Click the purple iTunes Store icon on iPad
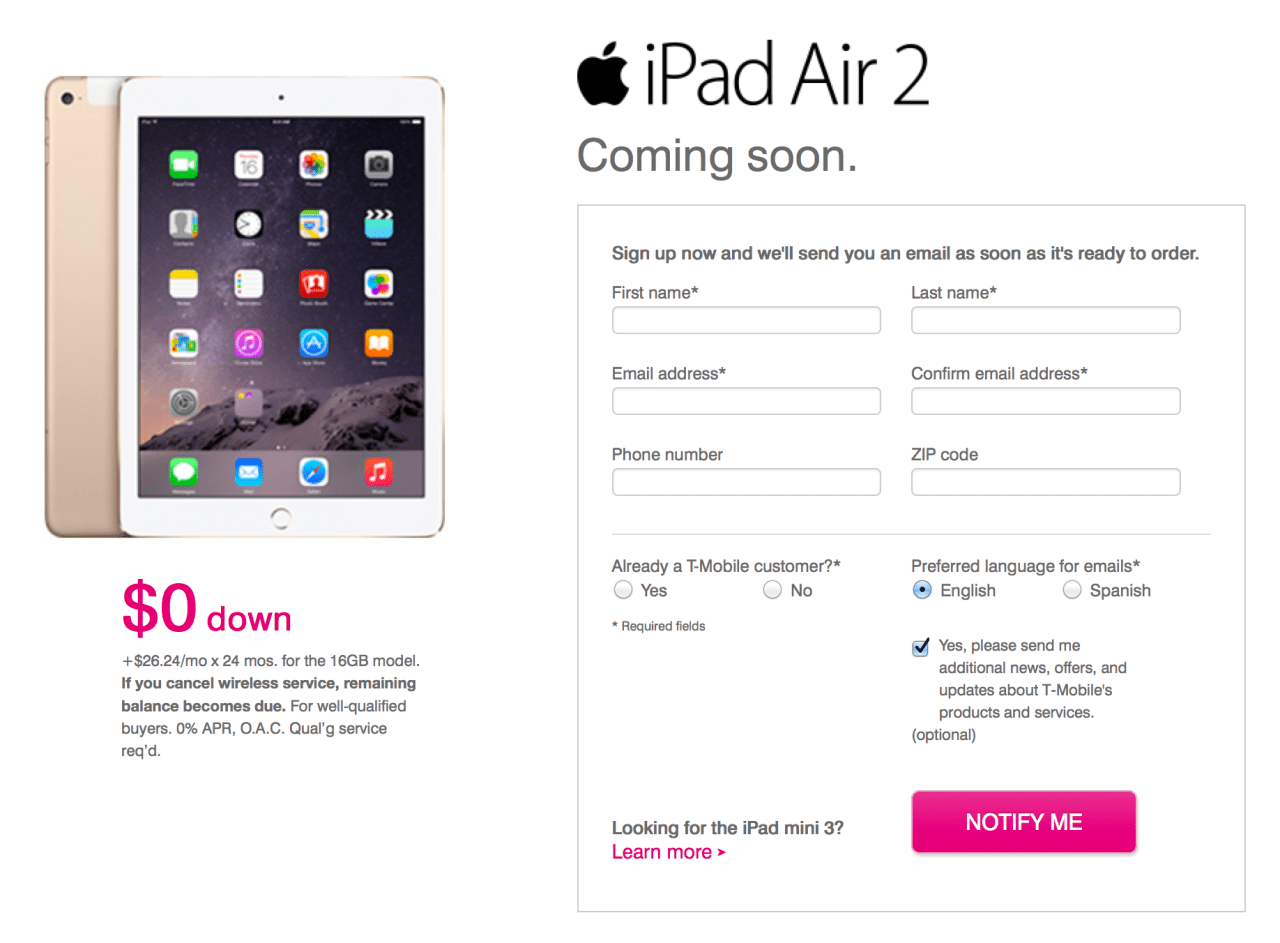The width and height of the screenshot is (1280, 943). point(248,344)
